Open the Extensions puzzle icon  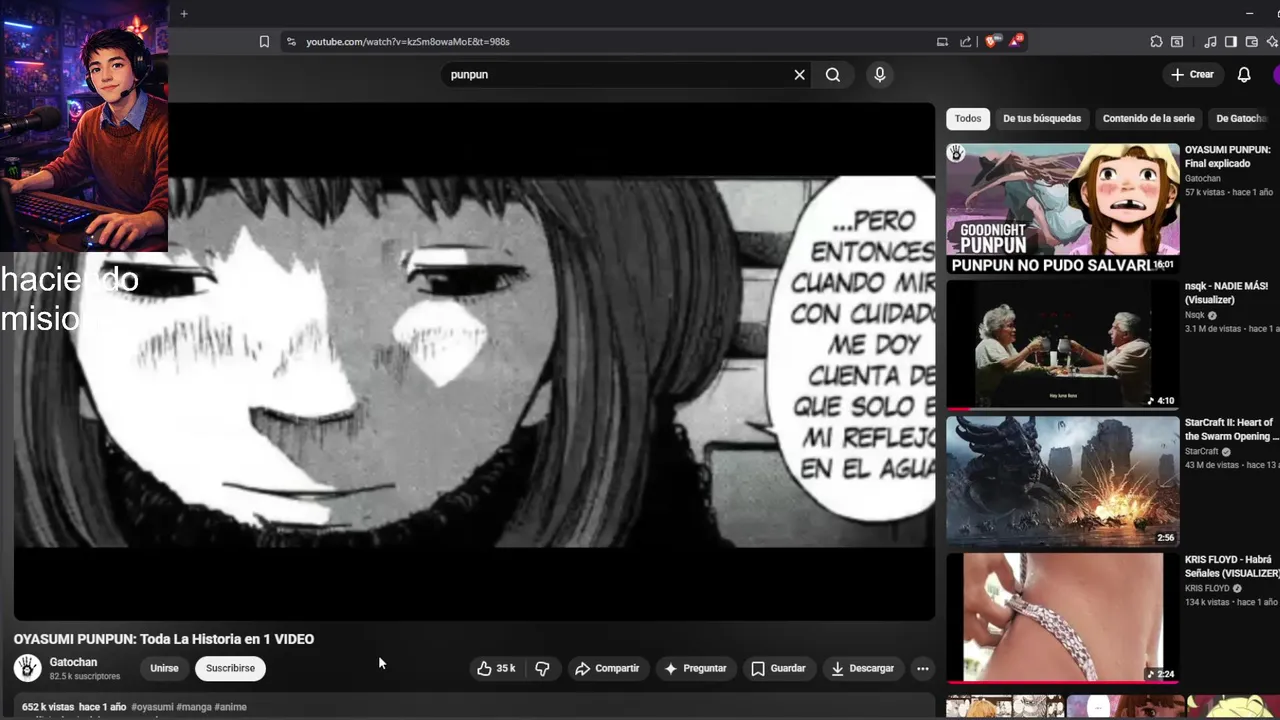1156,42
